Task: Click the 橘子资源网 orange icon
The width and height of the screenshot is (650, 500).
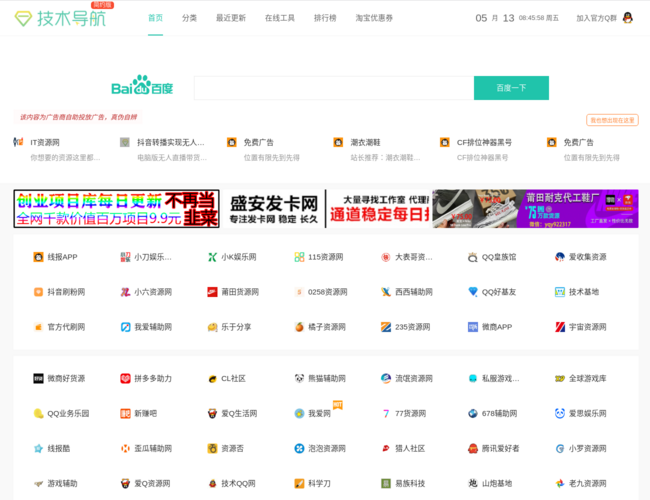Action: 299,327
